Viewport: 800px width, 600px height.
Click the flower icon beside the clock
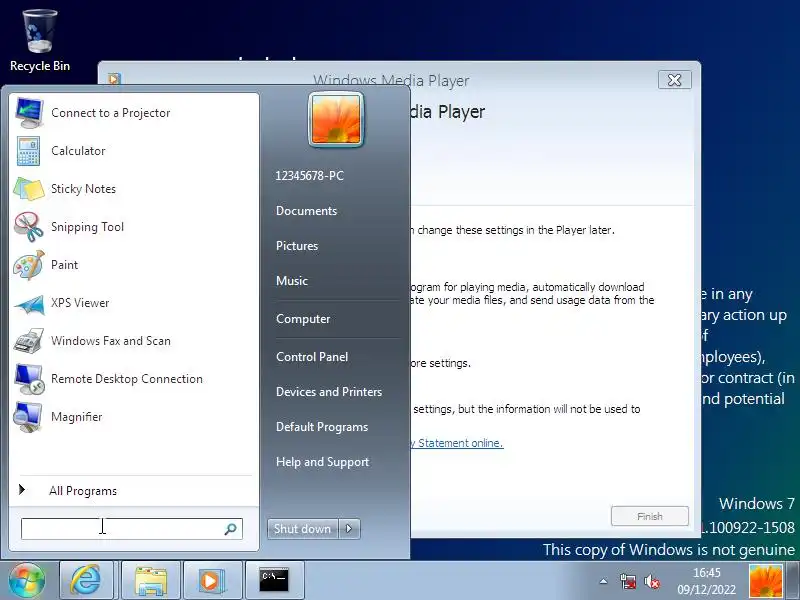click(x=766, y=581)
